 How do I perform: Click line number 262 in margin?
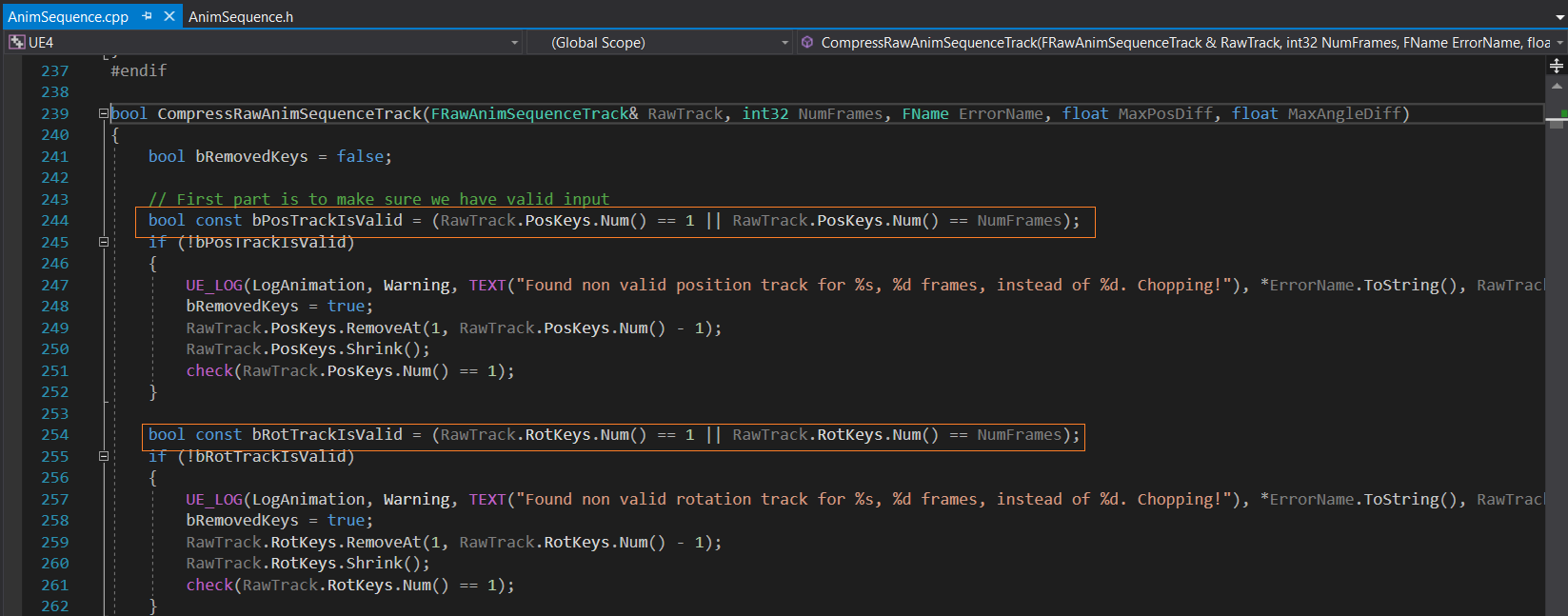[x=55, y=606]
